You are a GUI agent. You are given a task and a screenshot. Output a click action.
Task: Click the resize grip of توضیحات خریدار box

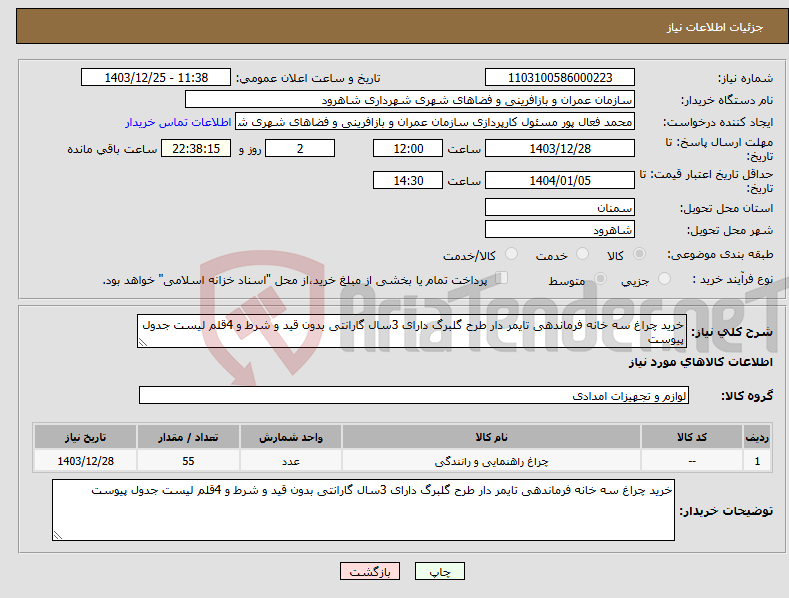57,535
